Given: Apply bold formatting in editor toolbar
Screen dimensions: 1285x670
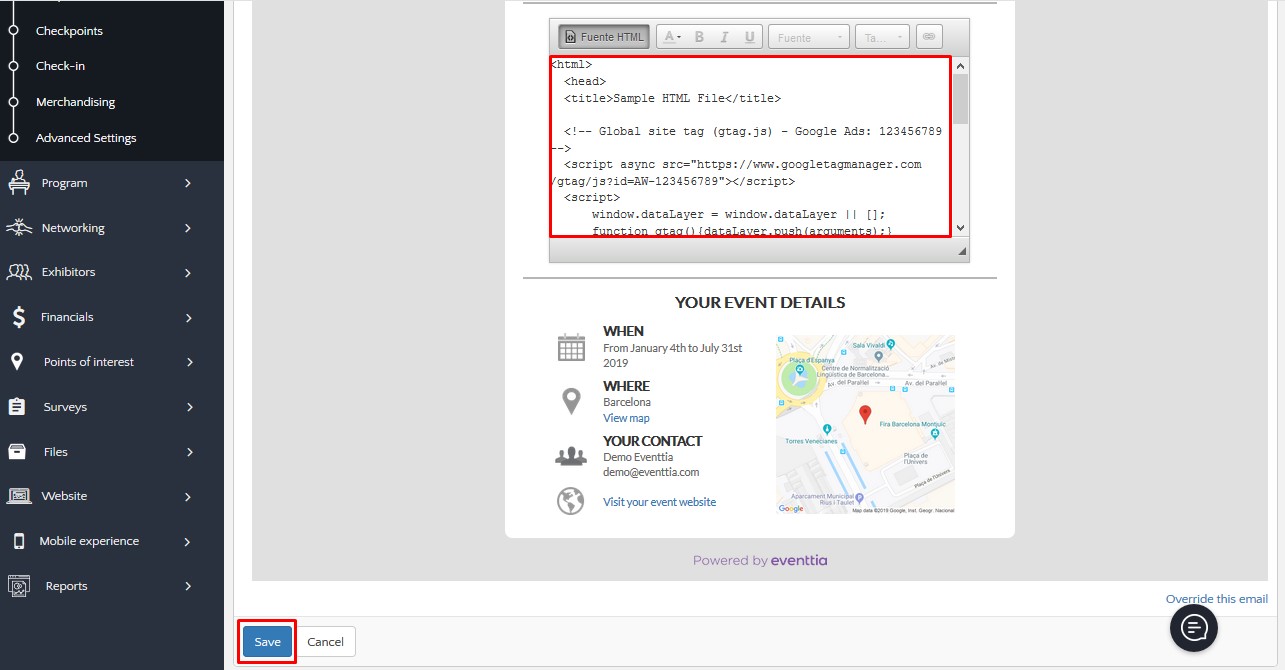Looking at the screenshot, I should (699, 37).
